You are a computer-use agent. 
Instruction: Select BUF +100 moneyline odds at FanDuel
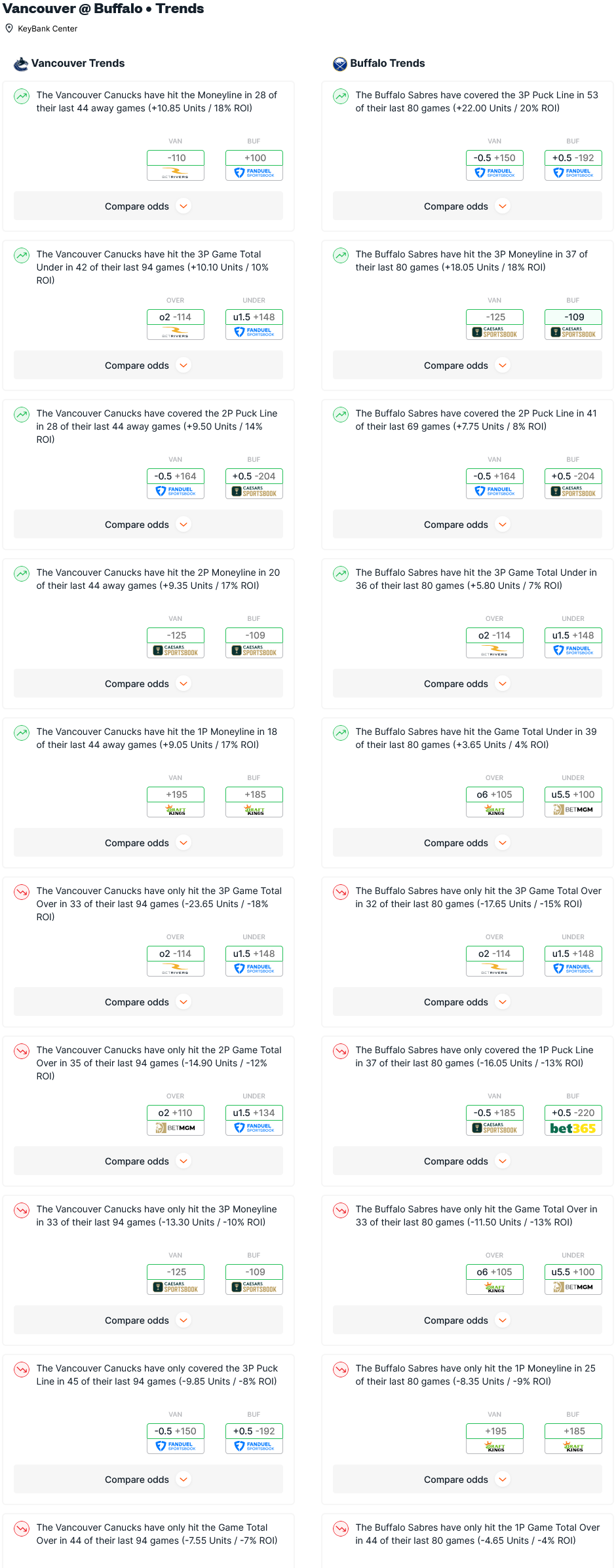(x=254, y=158)
